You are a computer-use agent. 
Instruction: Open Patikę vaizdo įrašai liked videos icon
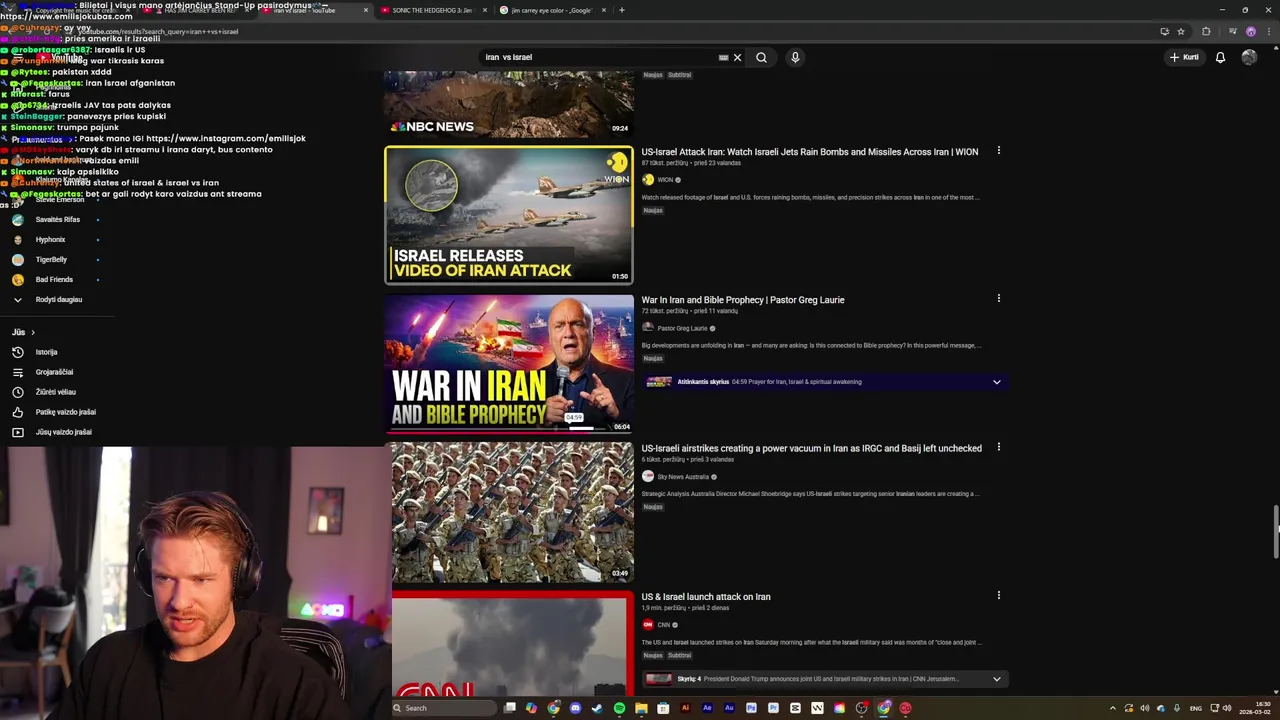(17, 412)
